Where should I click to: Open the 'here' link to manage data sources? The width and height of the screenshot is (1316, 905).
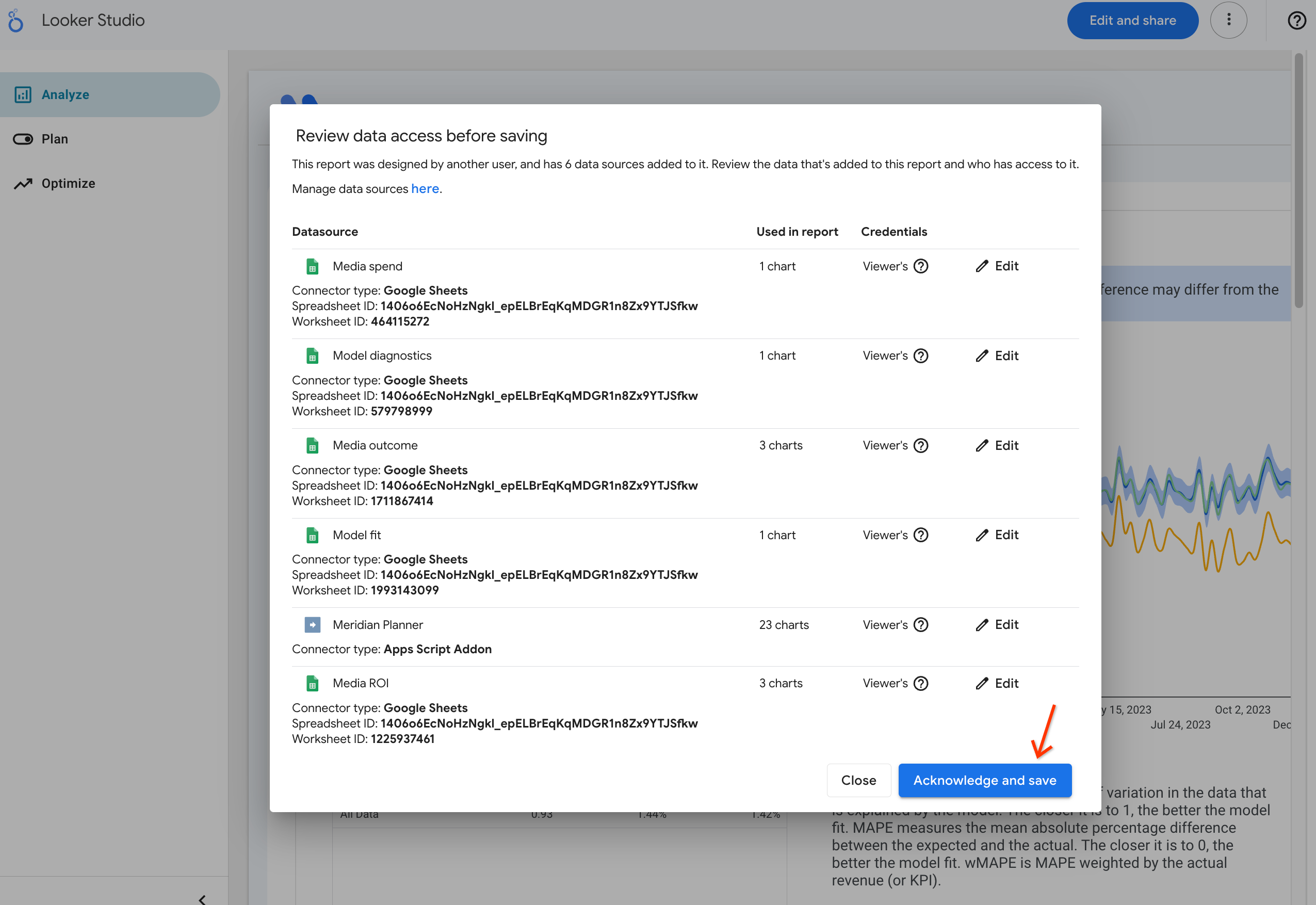coord(425,188)
